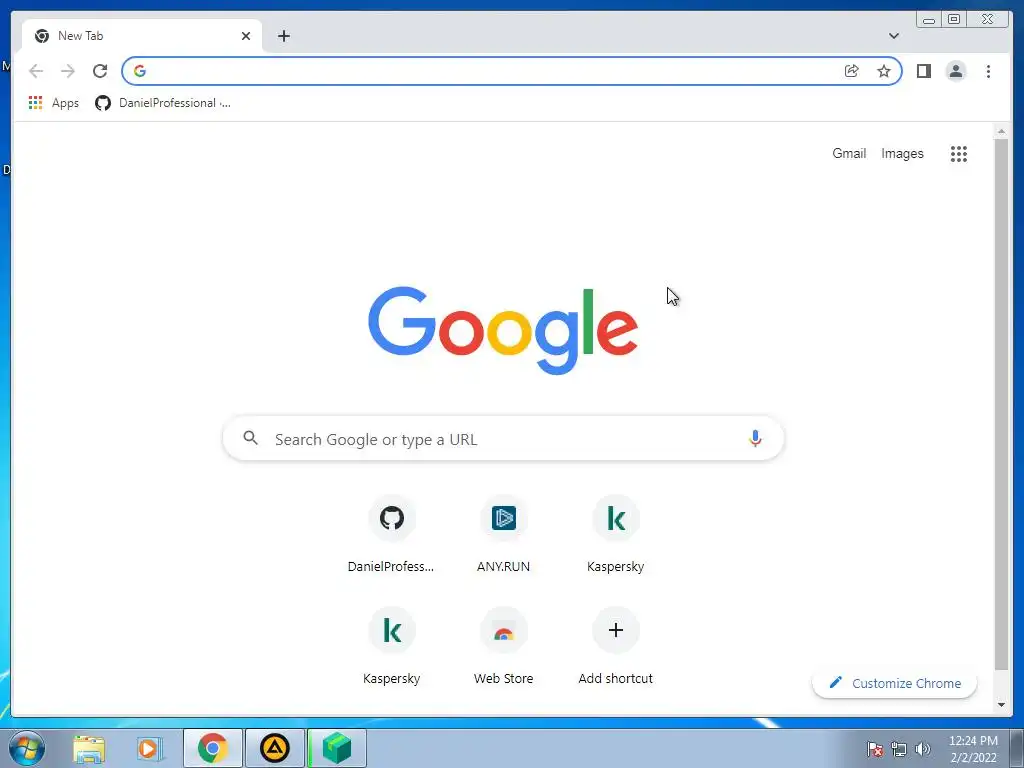
Task: Click the Customize Chrome button
Action: coord(895,683)
